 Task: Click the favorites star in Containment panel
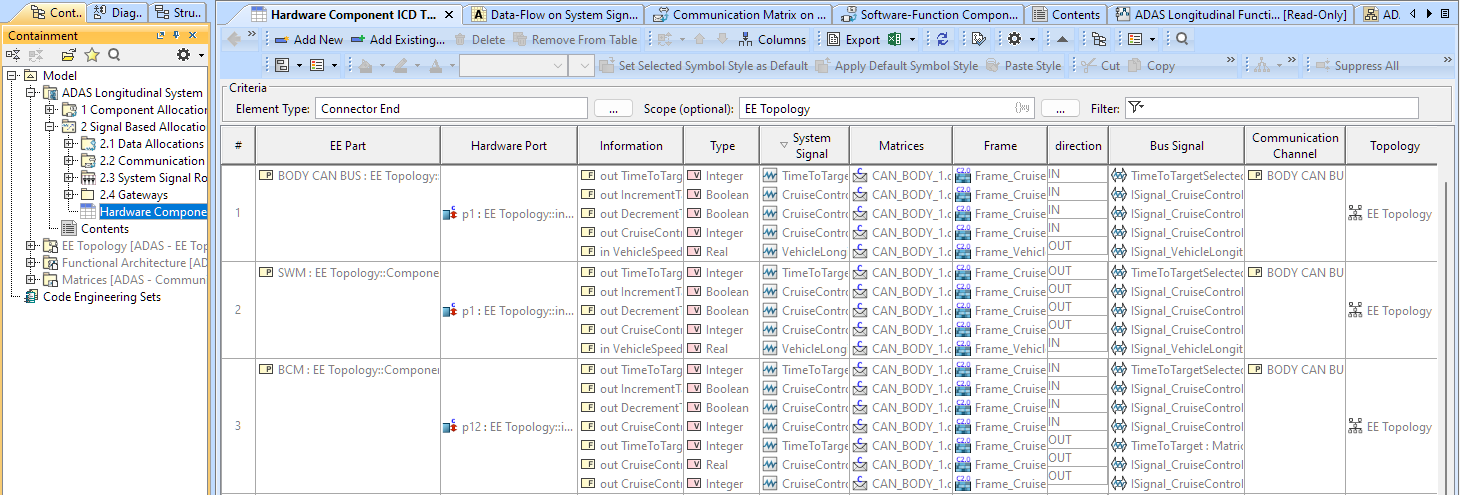click(x=92, y=55)
